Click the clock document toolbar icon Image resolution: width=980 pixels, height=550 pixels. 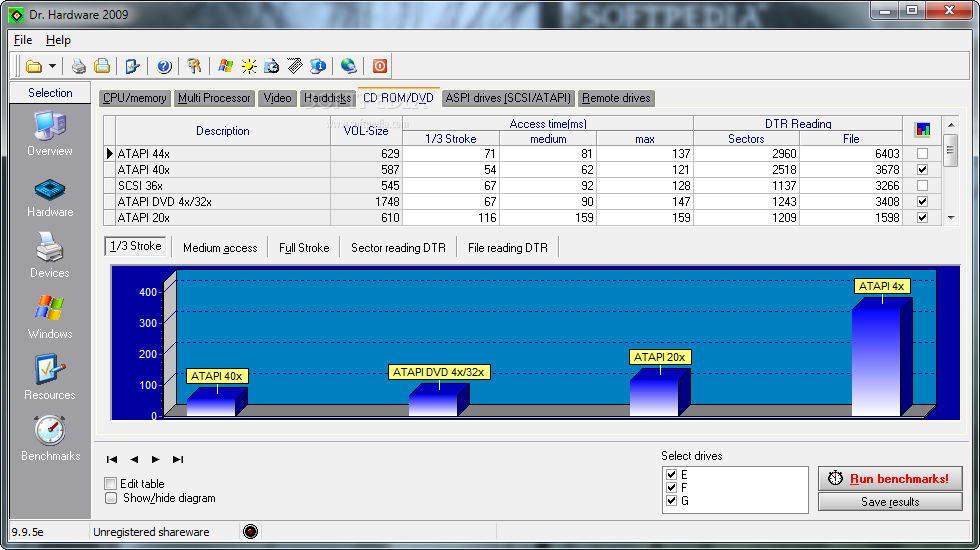coord(272,66)
